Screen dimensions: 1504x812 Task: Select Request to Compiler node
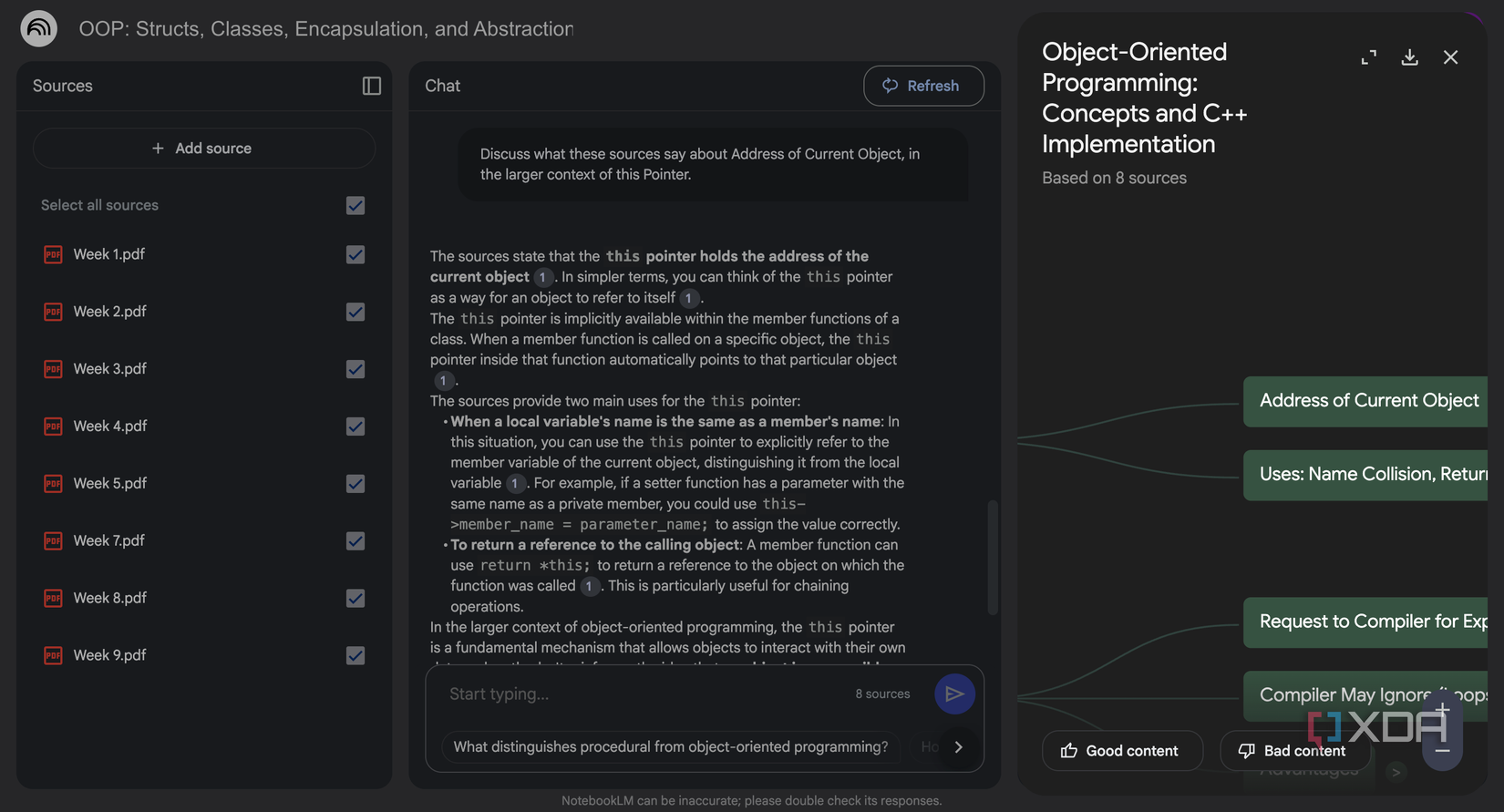[x=1365, y=622]
